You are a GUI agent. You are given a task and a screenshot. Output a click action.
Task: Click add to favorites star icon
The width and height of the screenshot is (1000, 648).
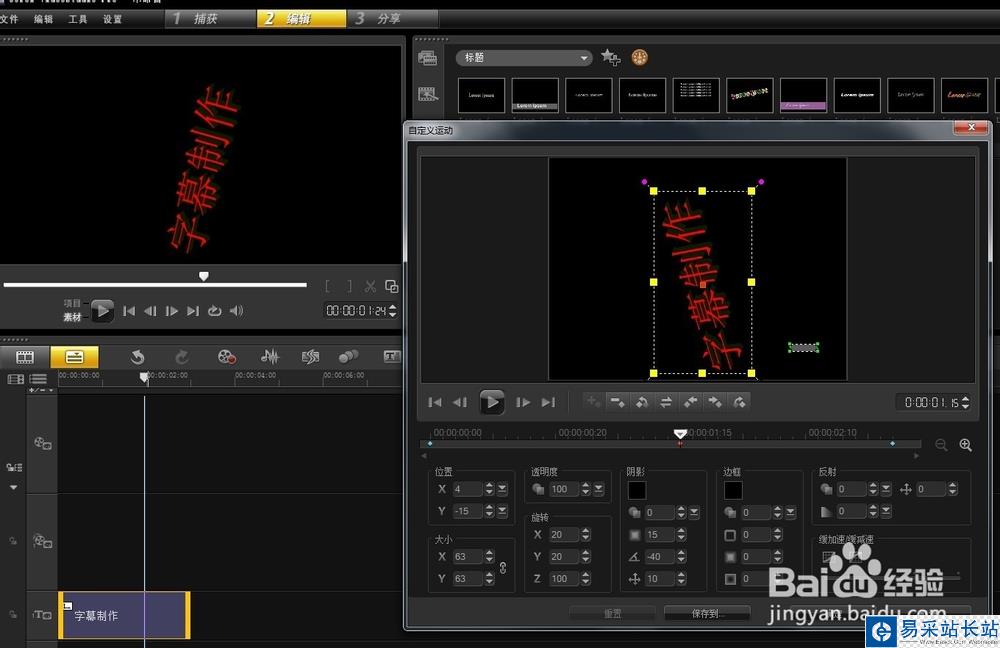tap(610, 57)
